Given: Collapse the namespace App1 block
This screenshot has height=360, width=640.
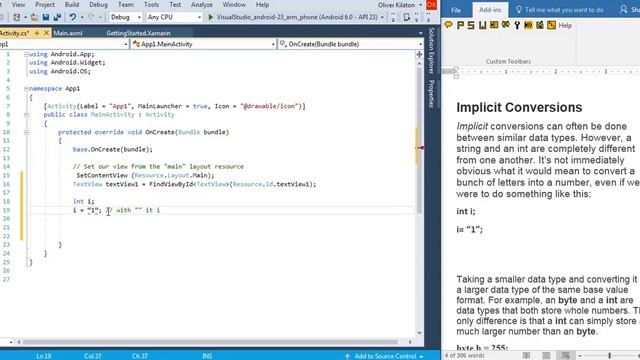Looking at the screenshot, I should 26,89.
